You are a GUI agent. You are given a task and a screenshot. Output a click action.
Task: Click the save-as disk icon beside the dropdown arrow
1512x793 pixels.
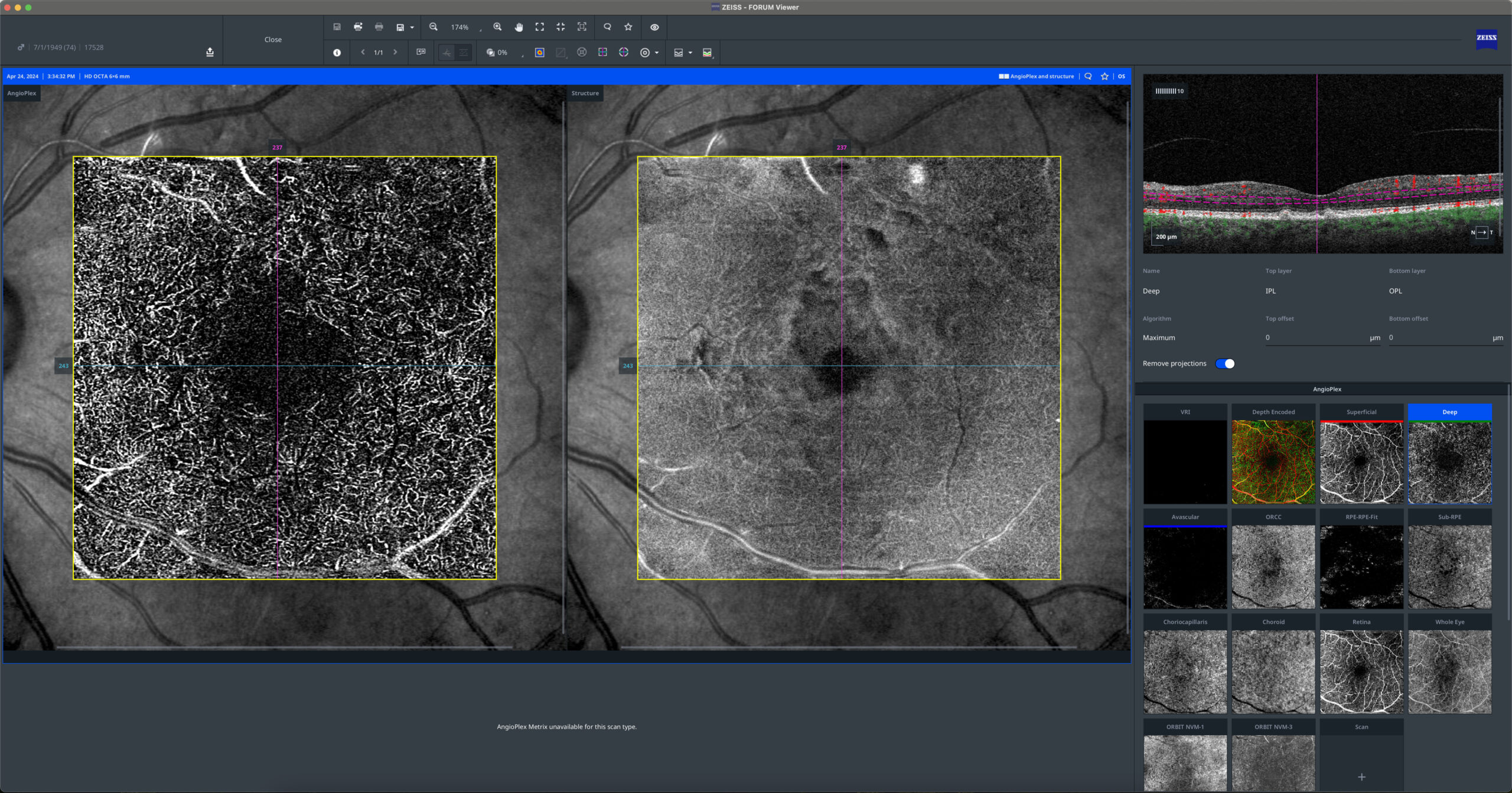(x=400, y=27)
